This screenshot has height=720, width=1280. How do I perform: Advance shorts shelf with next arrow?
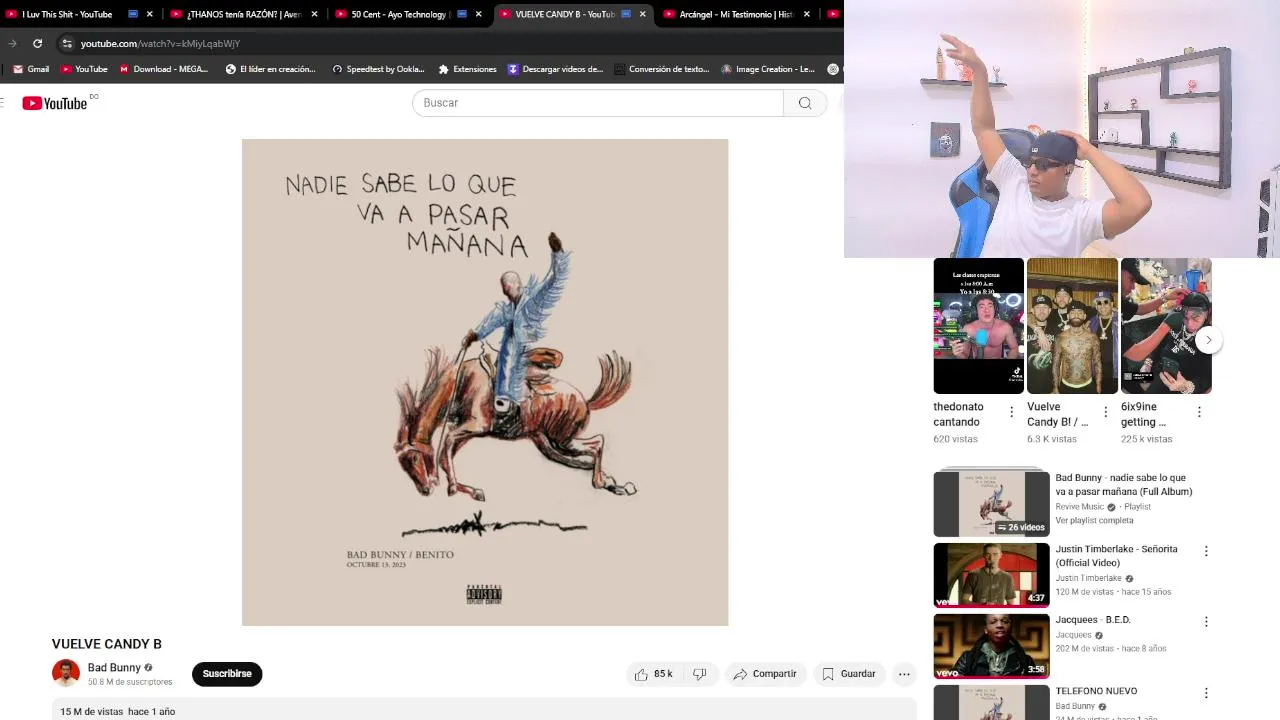(1208, 340)
